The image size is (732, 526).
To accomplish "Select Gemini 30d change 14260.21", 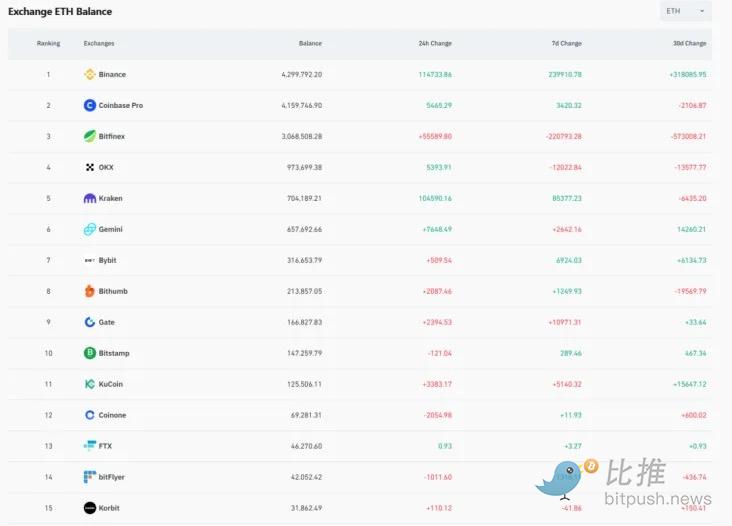I will pos(692,229).
